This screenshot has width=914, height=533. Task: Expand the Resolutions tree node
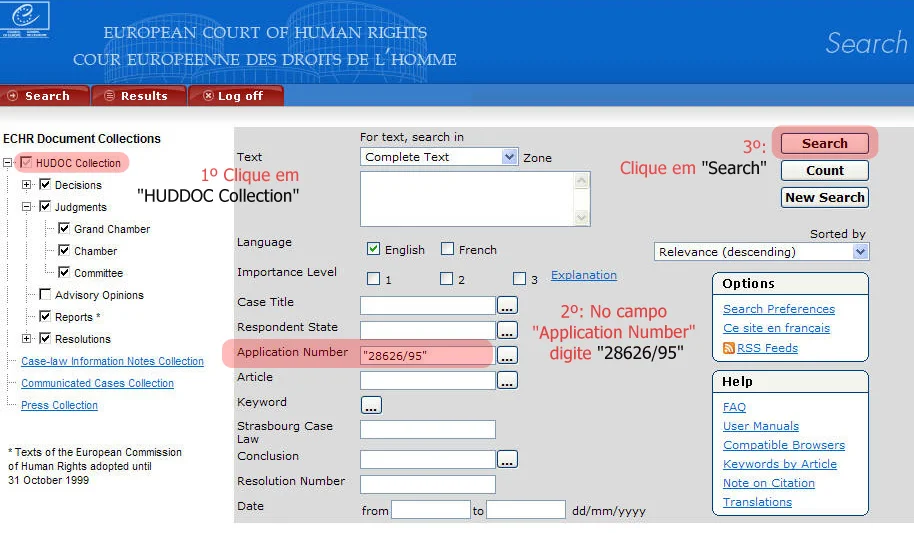[x=26, y=339]
